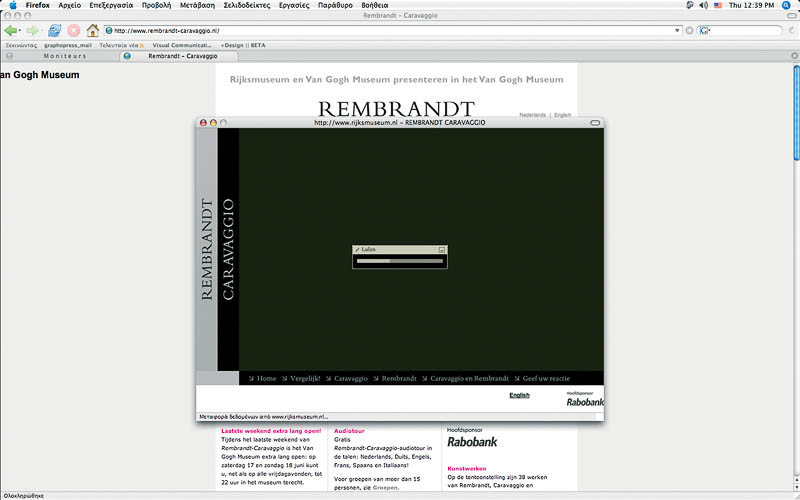
Task: Click the English link in popup window
Action: click(x=519, y=395)
